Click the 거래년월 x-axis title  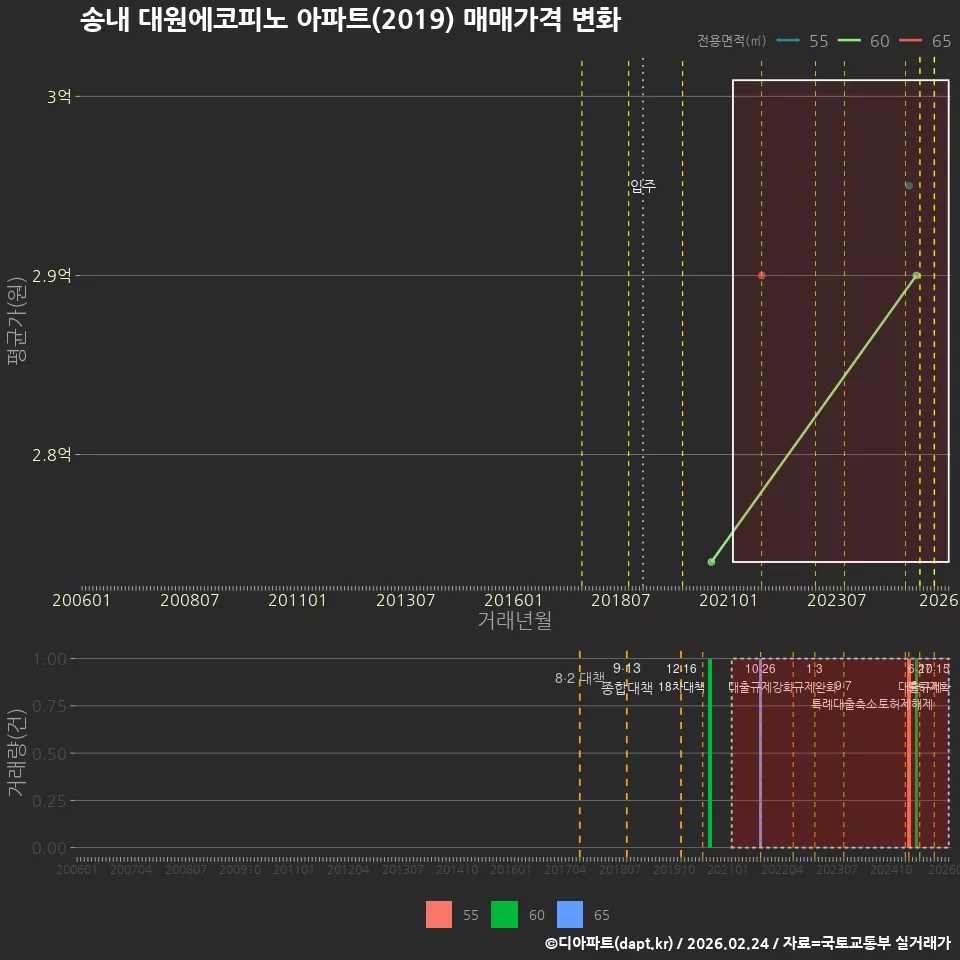pyautogui.click(x=514, y=620)
